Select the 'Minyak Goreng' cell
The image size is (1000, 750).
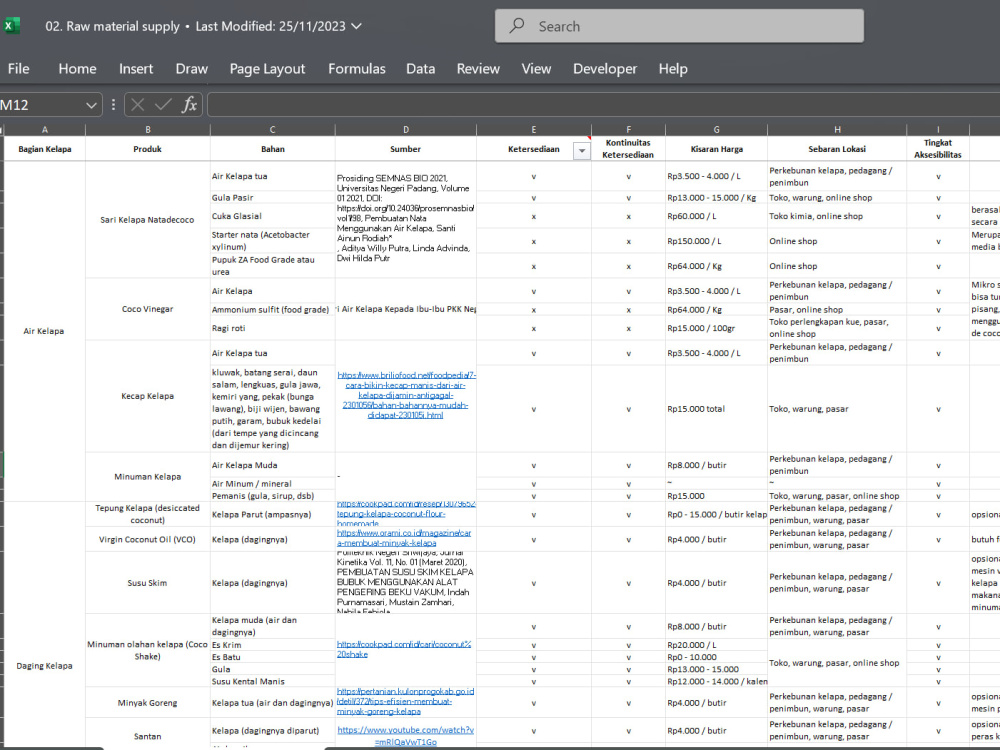point(147,703)
